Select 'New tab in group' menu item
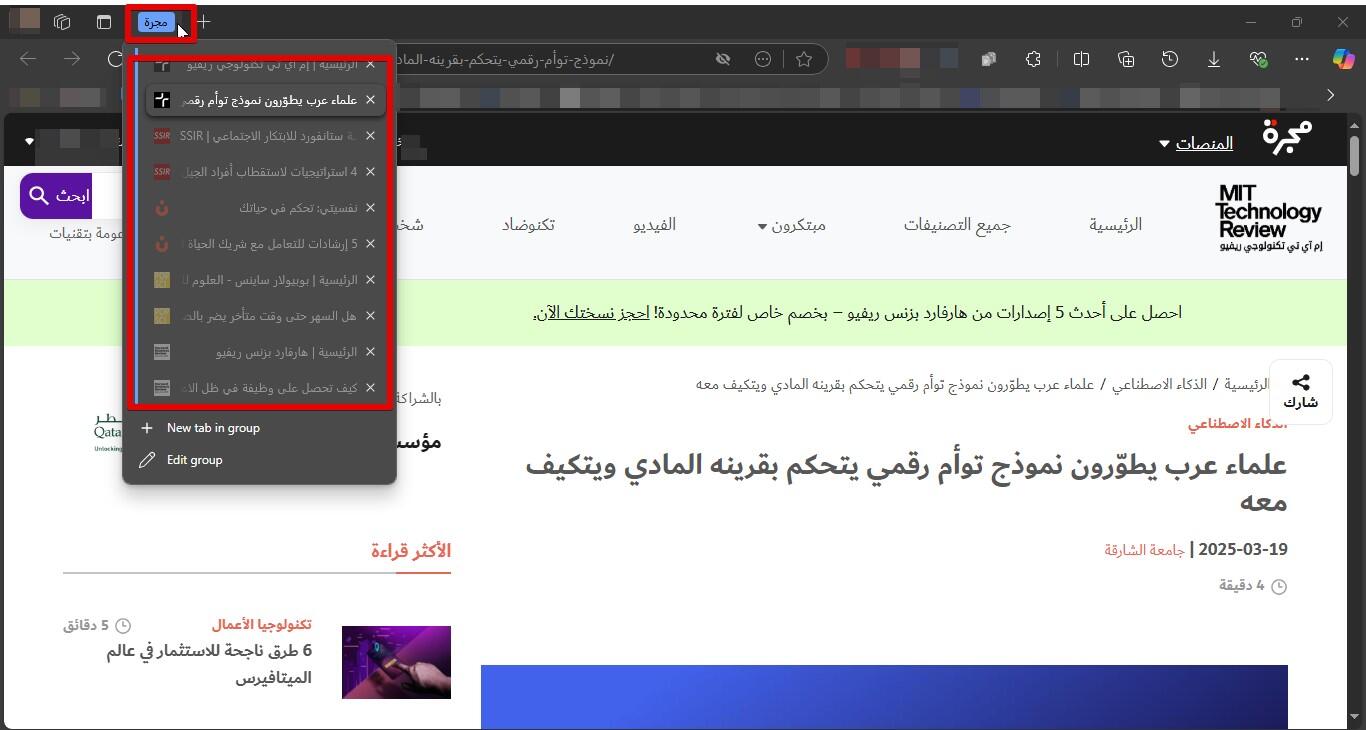1366x730 pixels. pyautogui.click(x=213, y=428)
